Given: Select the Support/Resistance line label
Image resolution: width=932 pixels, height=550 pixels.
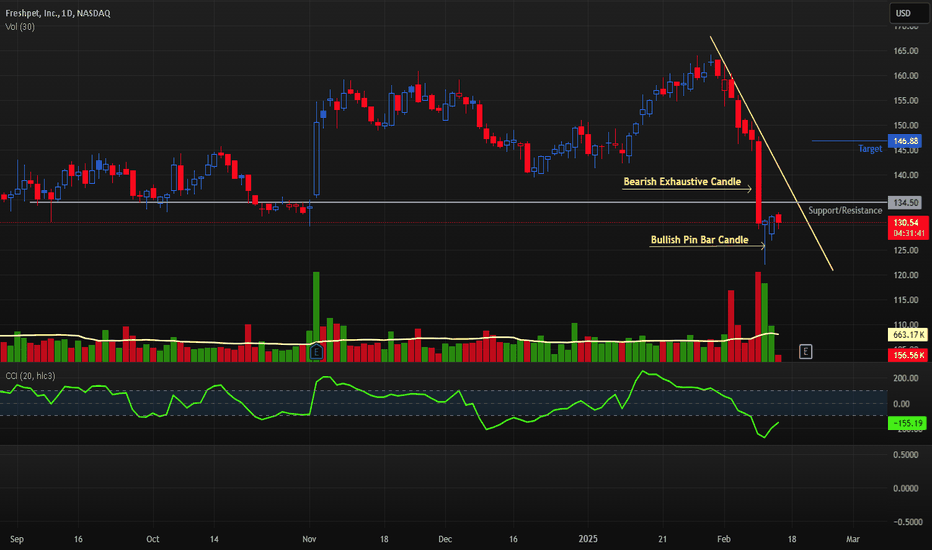Looking at the screenshot, I should 845,210.
